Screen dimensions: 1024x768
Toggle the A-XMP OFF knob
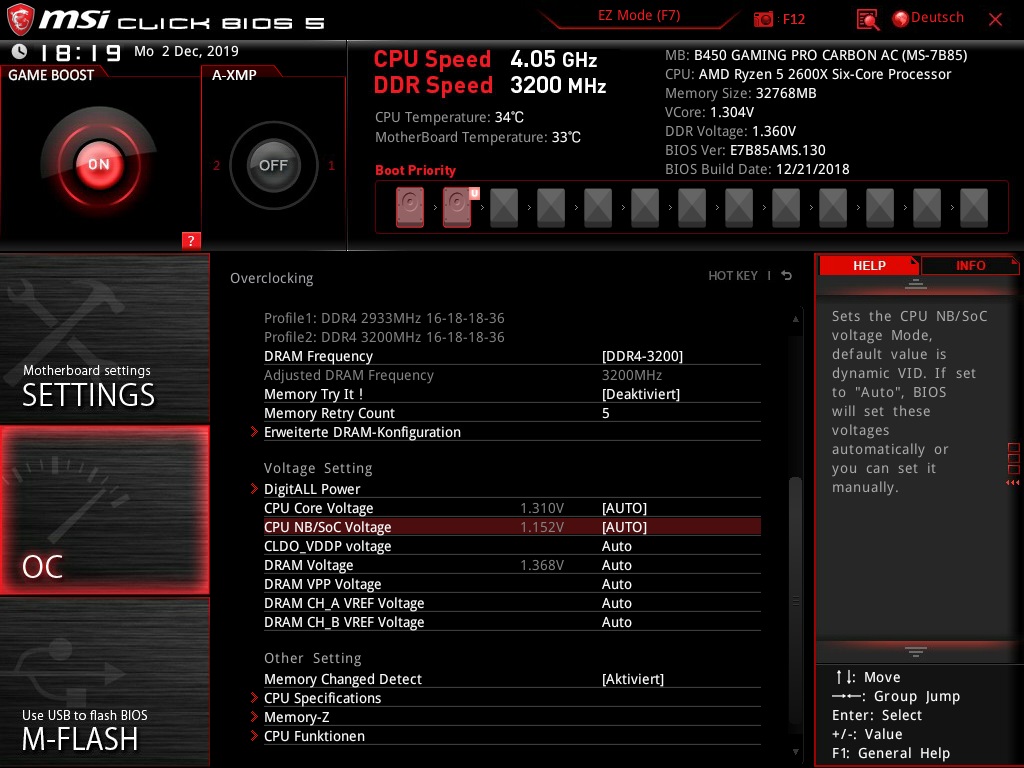(x=273, y=165)
